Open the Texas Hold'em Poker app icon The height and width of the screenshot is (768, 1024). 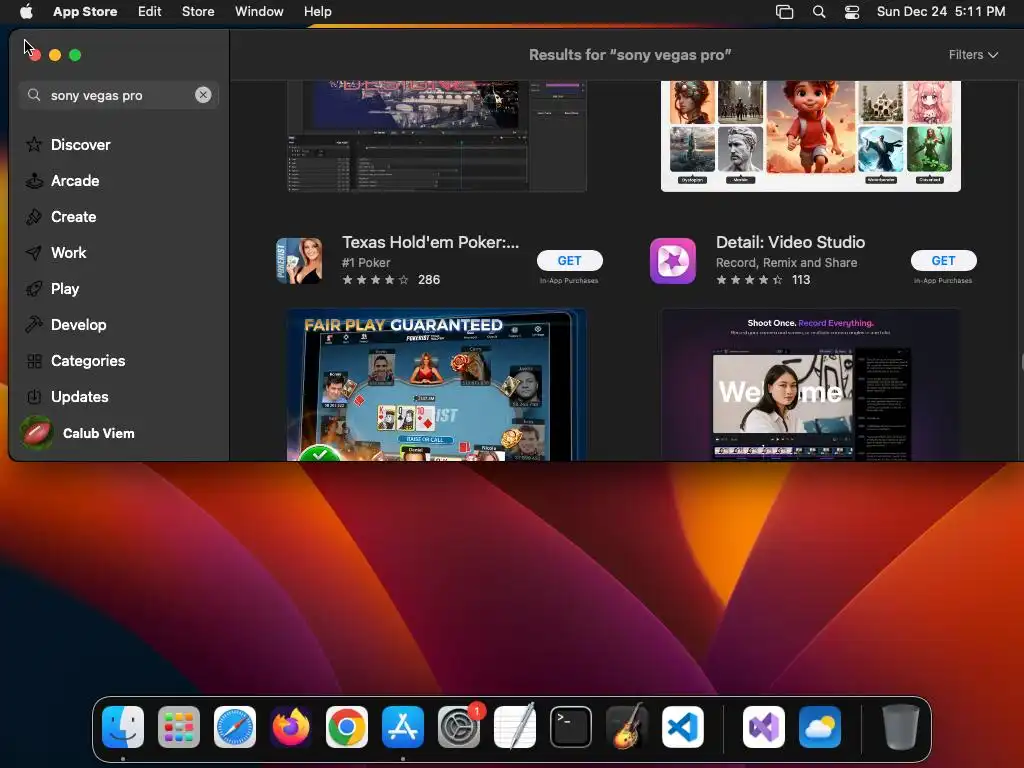[299, 261]
